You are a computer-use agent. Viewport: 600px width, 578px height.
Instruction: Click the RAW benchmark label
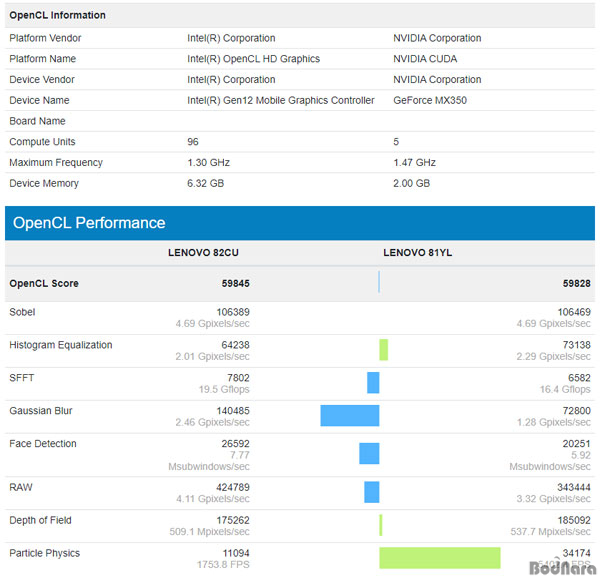click(21, 487)
